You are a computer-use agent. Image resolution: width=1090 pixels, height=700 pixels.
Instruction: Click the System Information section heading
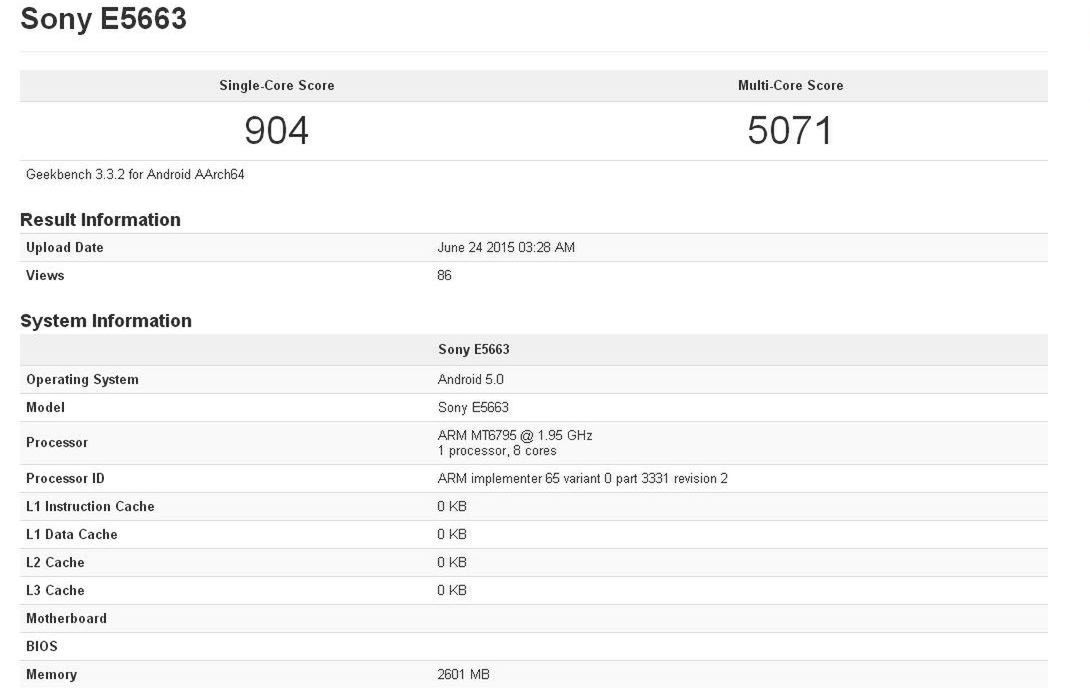[106, 320]
